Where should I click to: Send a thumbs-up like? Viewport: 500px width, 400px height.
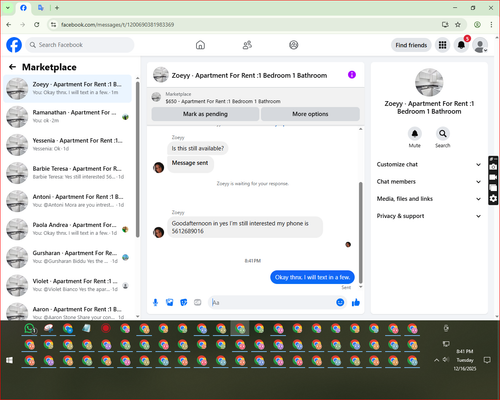[356, 302]
